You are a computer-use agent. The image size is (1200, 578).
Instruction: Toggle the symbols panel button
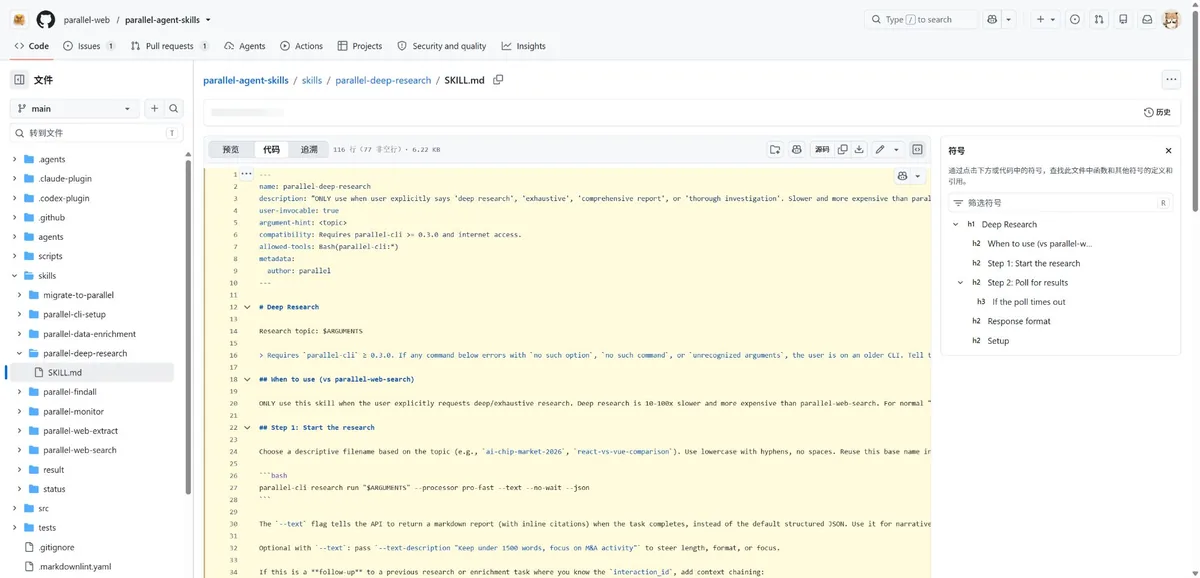pyautogui.click(x=917, y=150)
